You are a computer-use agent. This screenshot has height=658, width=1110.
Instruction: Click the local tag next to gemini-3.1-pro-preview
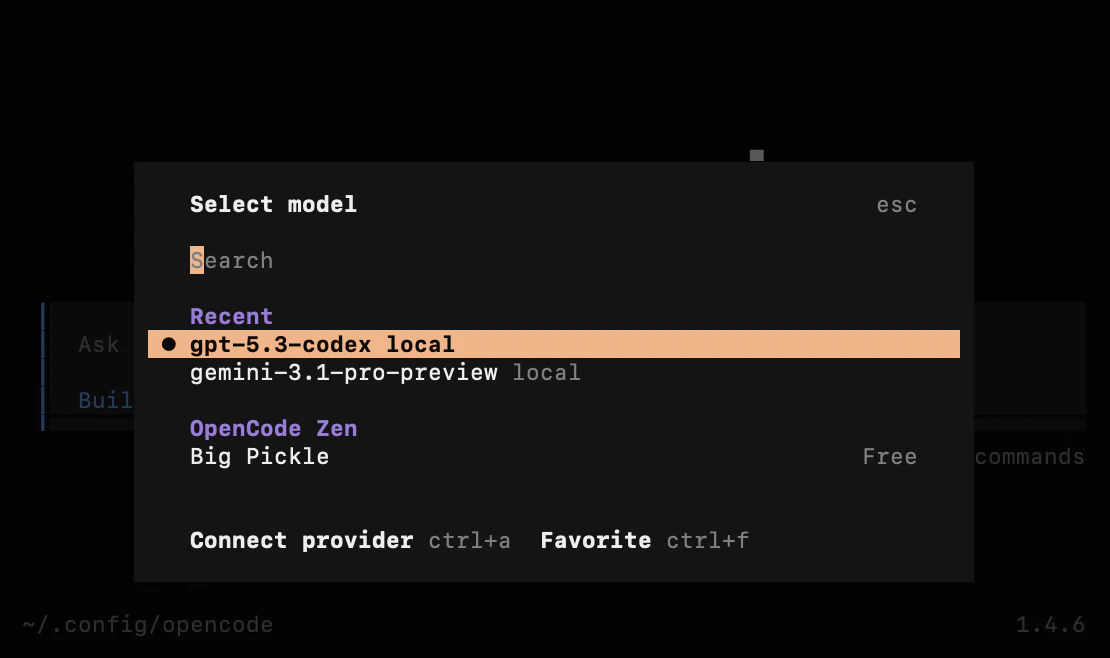coord(547,372)
